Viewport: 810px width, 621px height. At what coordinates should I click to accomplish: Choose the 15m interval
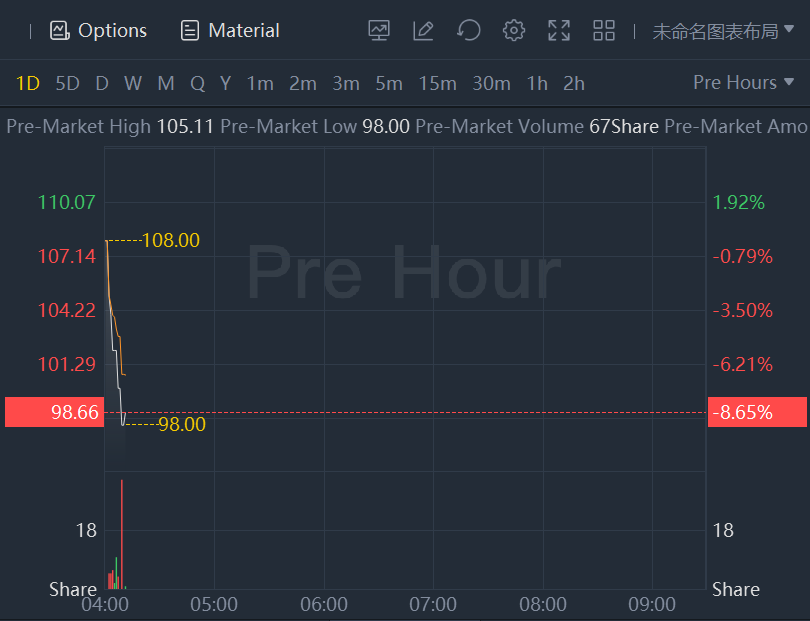point(437,84)
